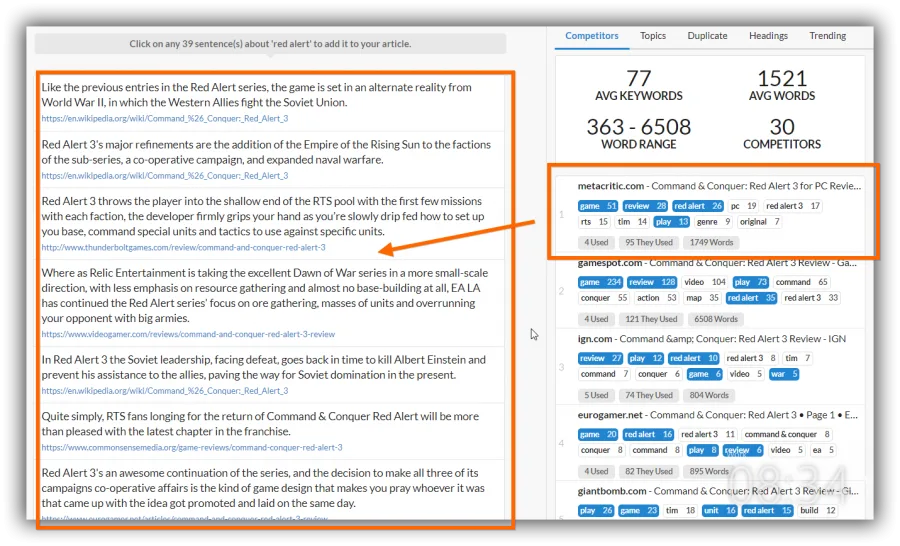This screenshot has height=546, width=900.
Task: Click eurogamer '82 They Used' badge
Action: tap(649, 471)
